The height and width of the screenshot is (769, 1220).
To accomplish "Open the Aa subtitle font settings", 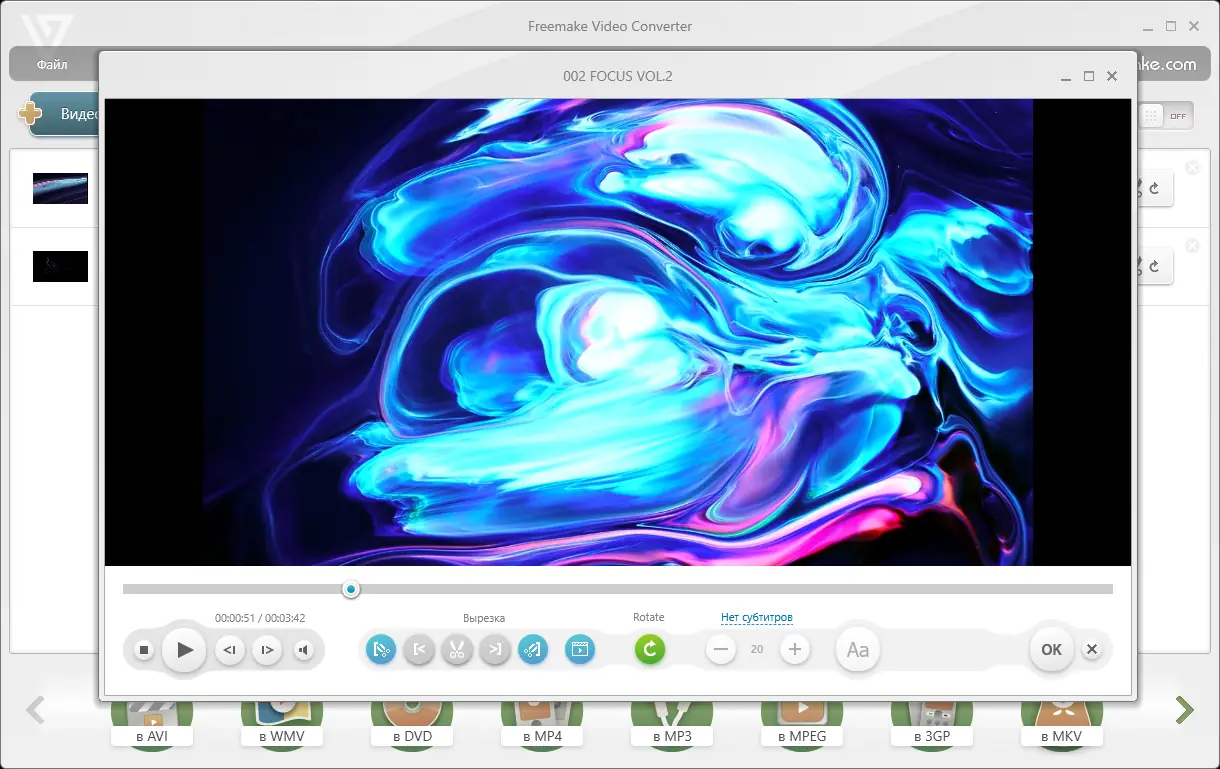I will click(x=858, y=650).
